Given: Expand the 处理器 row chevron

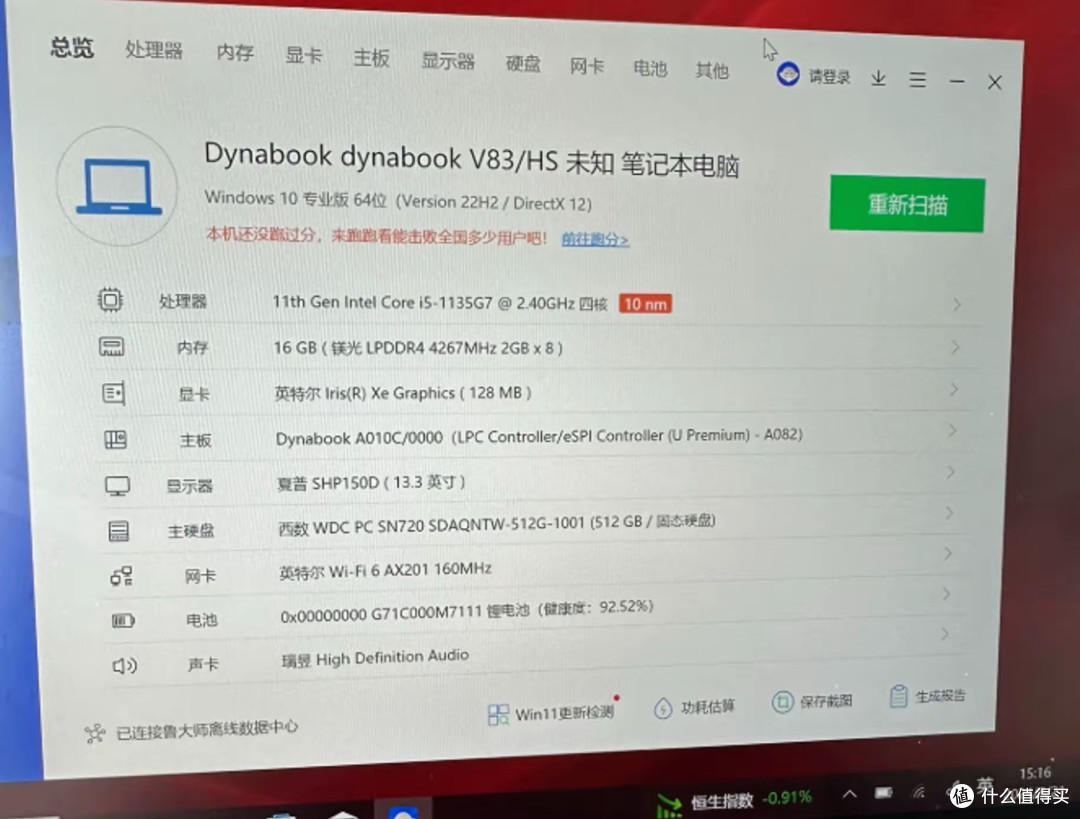Looking at the screenshot, I should click(x=957, y=304).
